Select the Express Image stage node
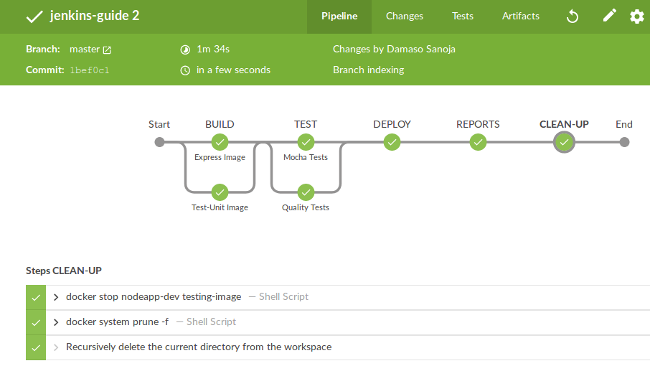The height and width of the screenshot is (371, 650). click(x=220, y=142)
